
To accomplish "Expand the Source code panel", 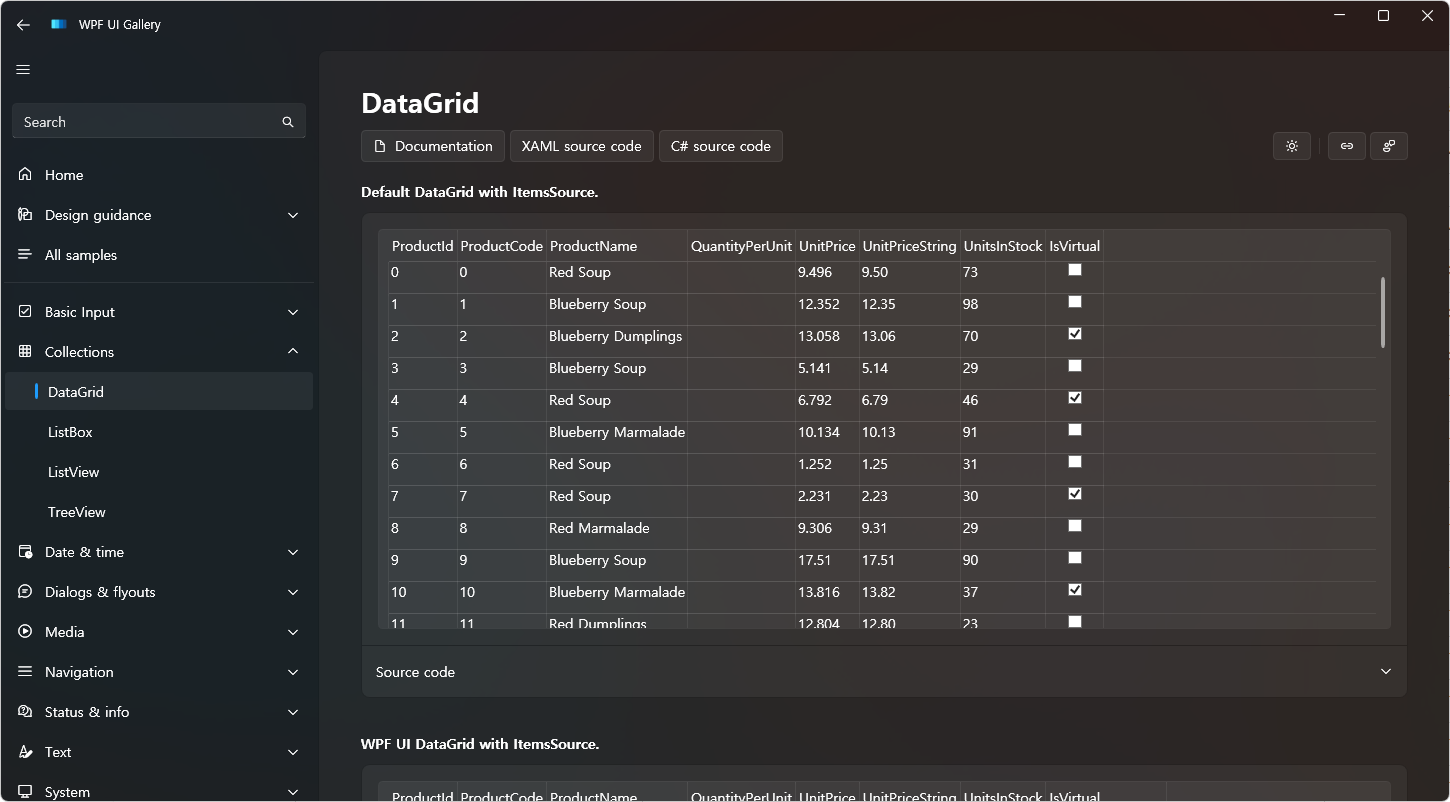I will (x=884, y=672).
